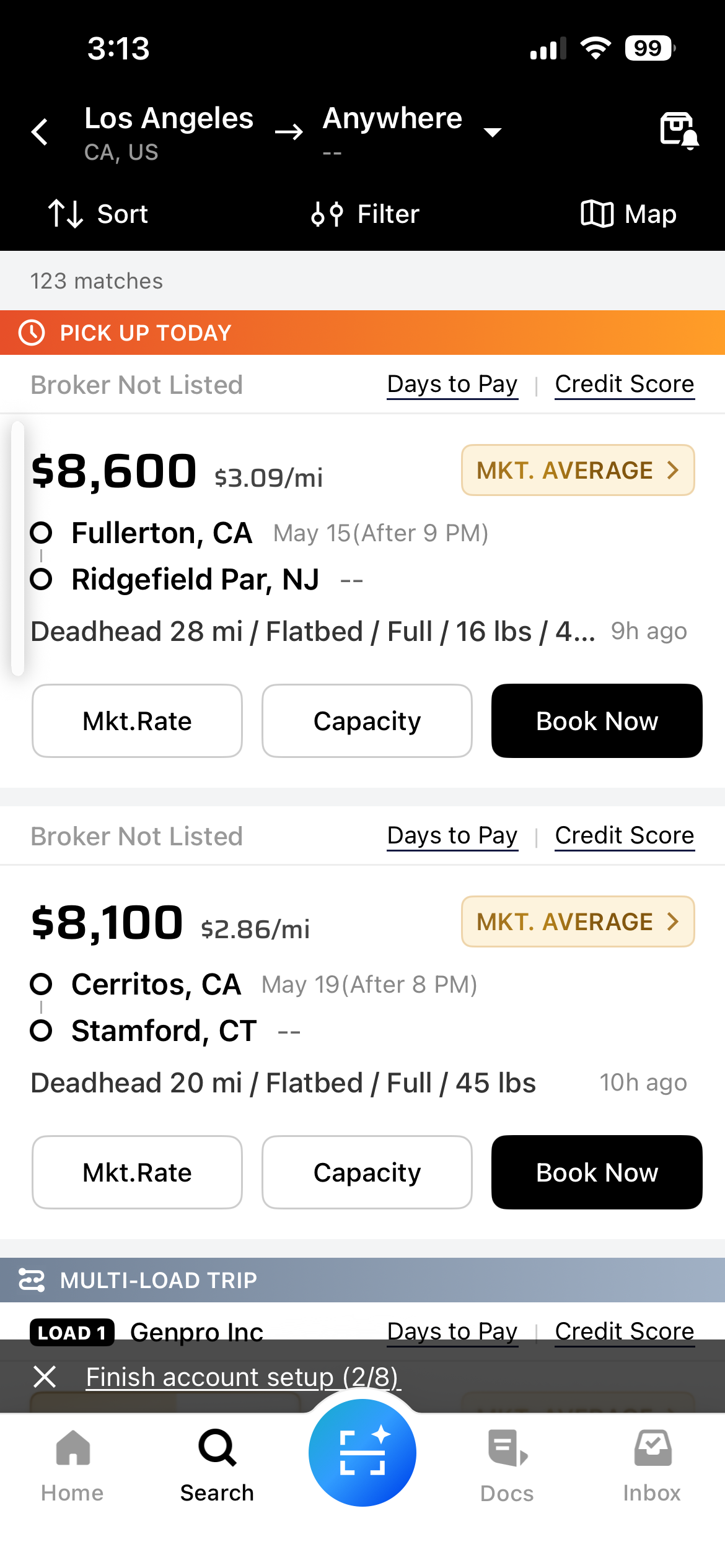
Task: Expand MKT. AVERAGE for $8,600 load
Action: [578, 470]
